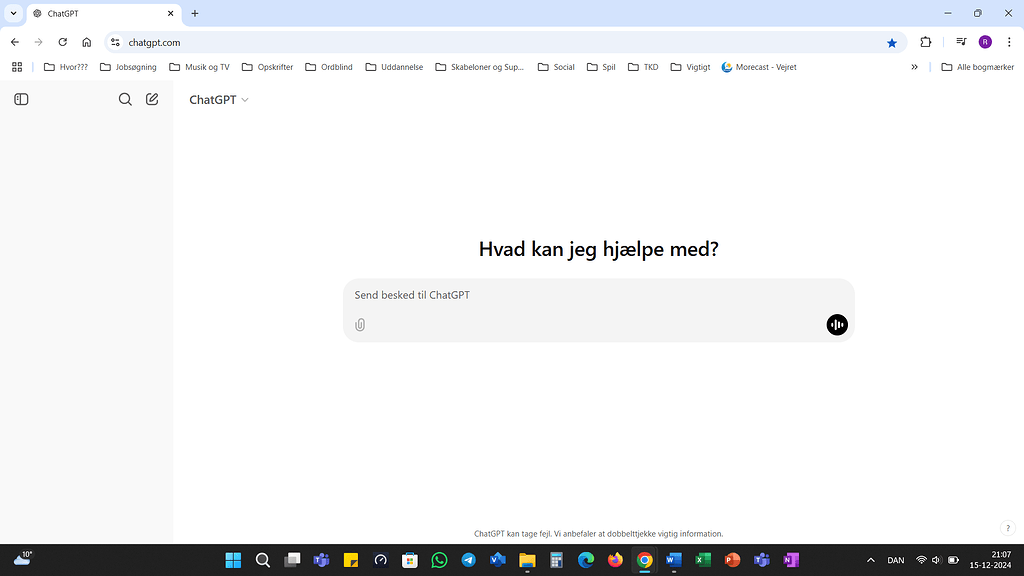Close the ChatGPT browser tab
This screenshot has height=576, width=1024.
[170, 13]
